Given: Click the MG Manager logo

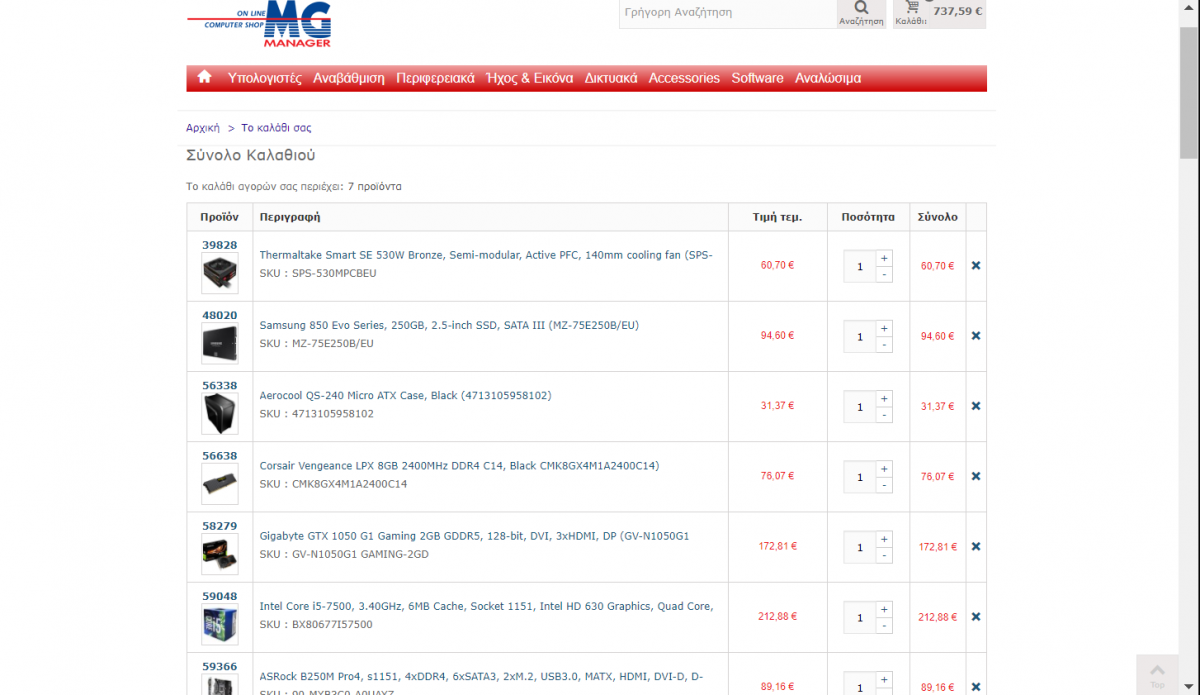Looking at the screenshot, I should click(x=258, y=24).
